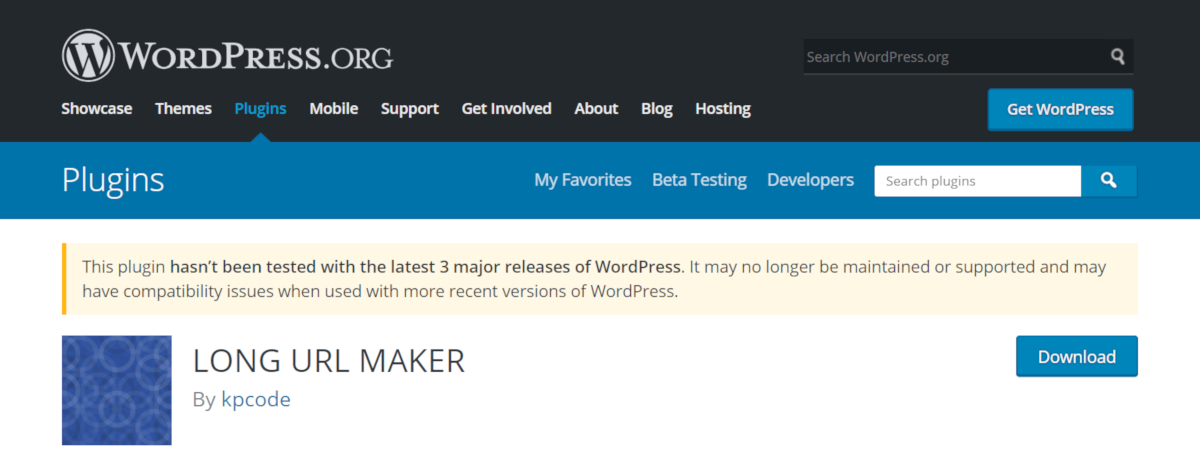Click the WordPress.org logo
The height and width of the screenshot is (450, 1200).
pyautogui.click(x=227, y=55)
